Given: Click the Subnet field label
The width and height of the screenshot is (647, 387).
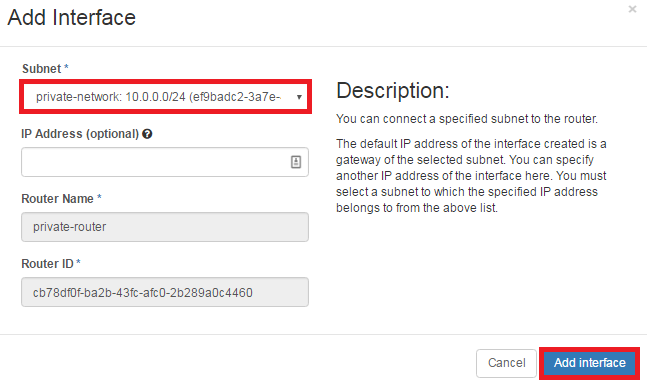Looking at the screenshot, I should point(42,69).
